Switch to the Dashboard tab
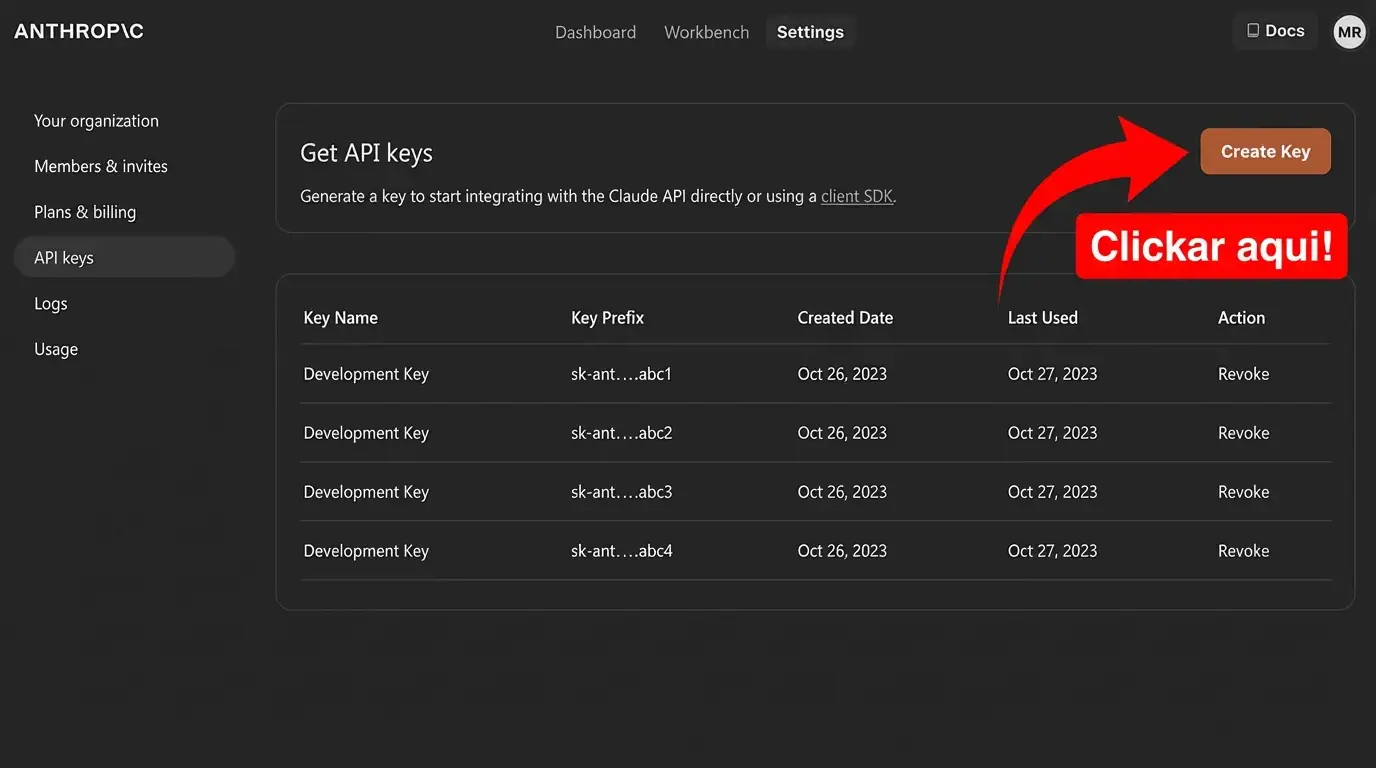This screenshot has height=768, width=1376. tap(595, 32)
